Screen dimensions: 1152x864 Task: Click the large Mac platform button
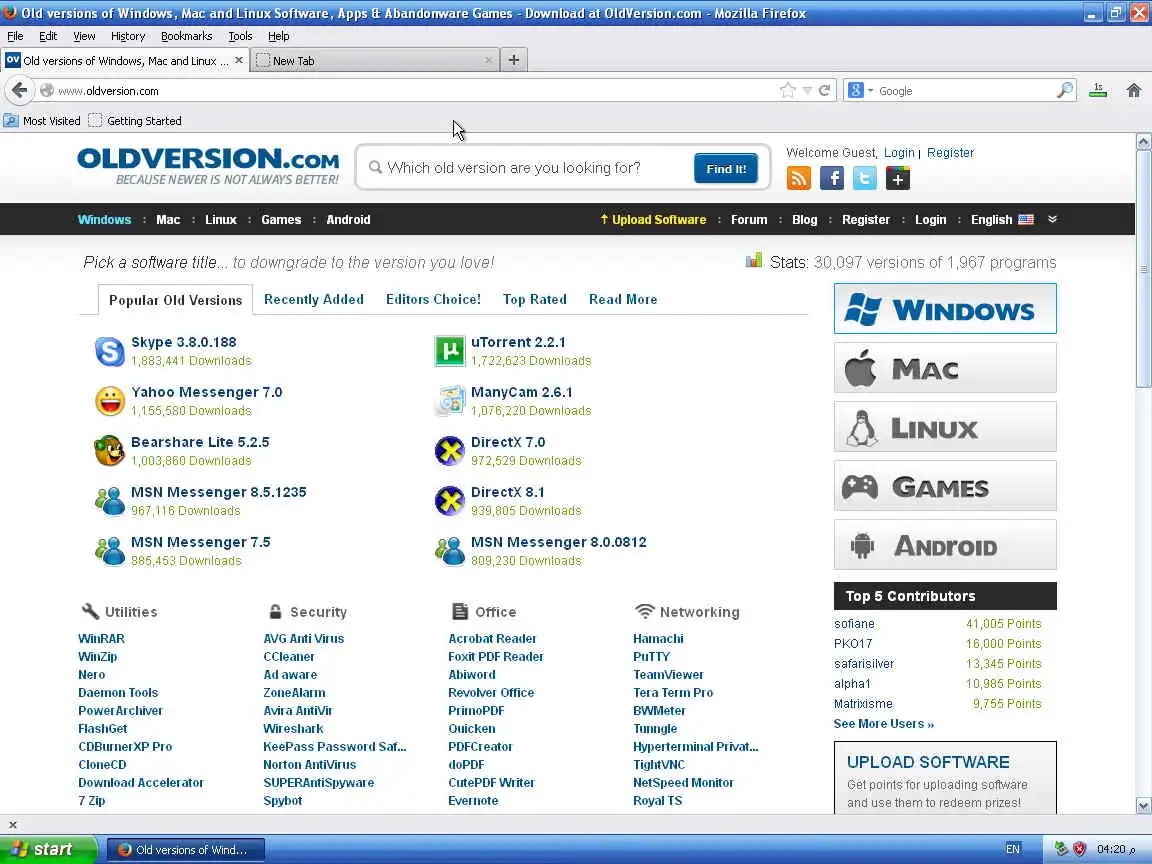[x=945, y=367]
